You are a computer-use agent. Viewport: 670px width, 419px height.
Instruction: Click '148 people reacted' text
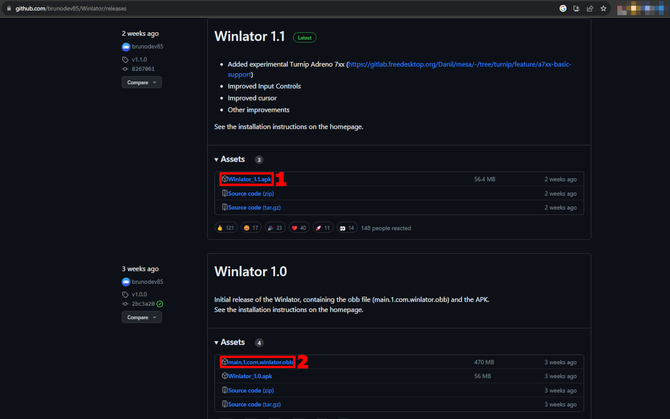pyautogui.click(x=386, y=229)
